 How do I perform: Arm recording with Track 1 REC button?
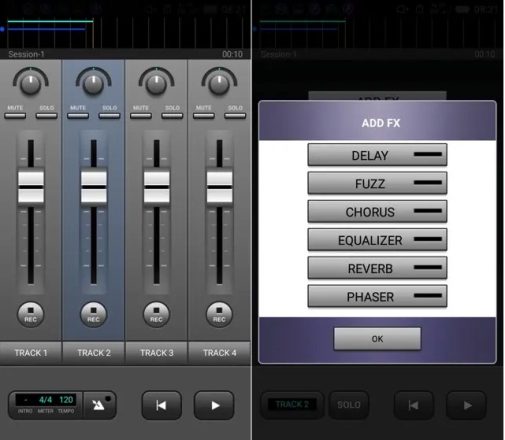pos(31,314)
